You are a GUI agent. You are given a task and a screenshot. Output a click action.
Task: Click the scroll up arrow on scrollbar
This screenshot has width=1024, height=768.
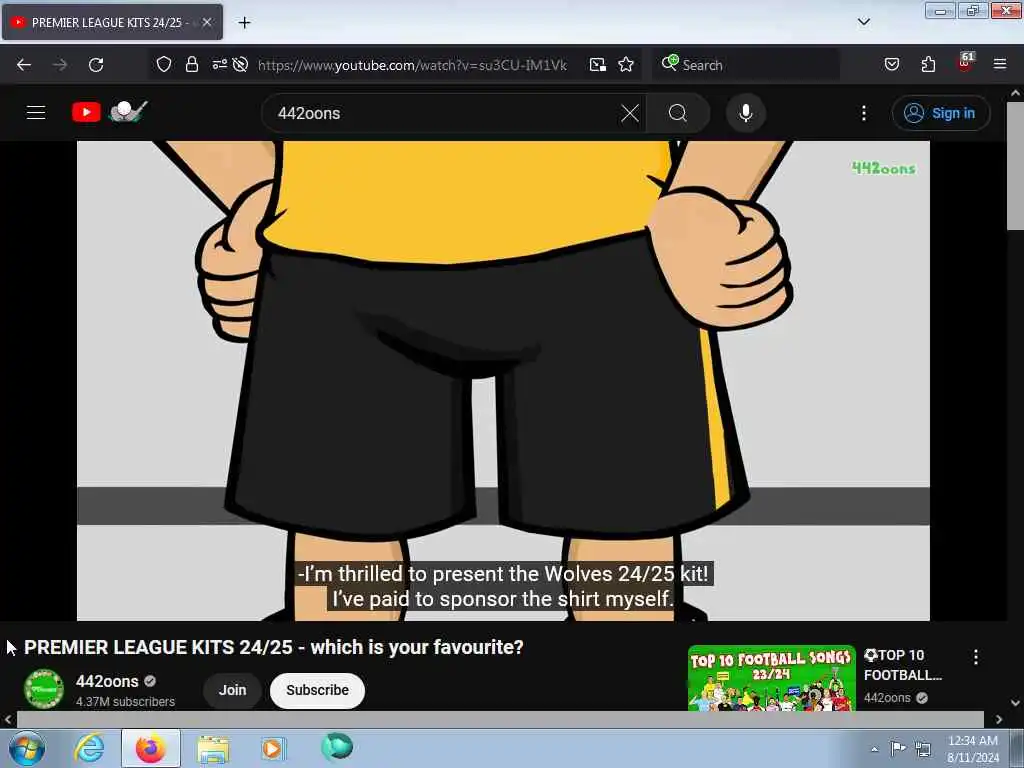point(1015,93)
